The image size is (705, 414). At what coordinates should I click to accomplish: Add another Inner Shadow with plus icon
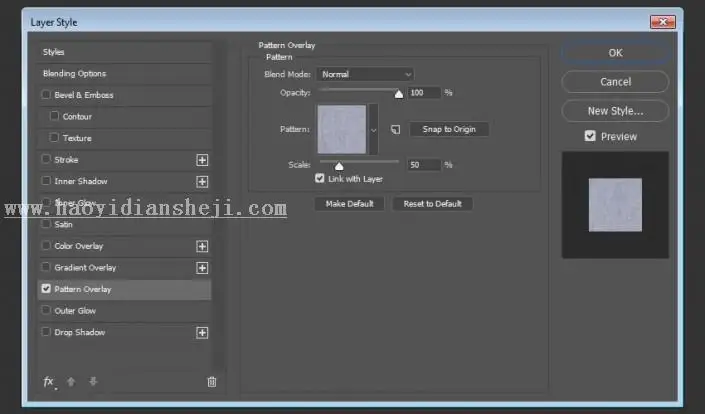202,182
